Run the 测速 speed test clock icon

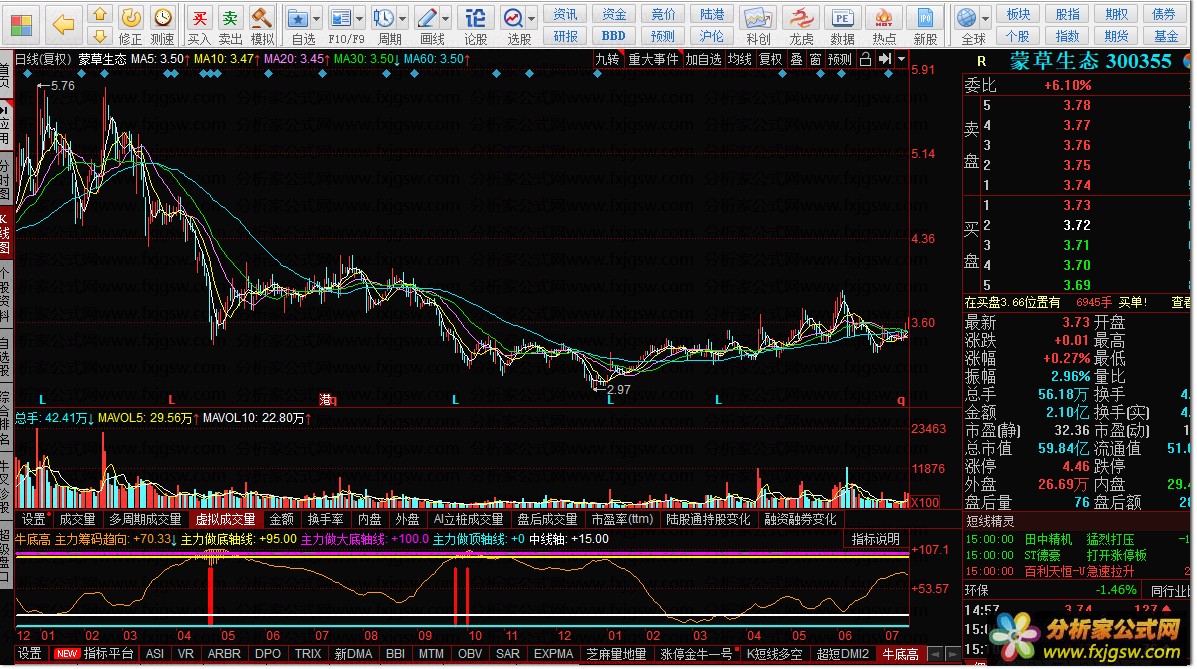click(163, 25)
